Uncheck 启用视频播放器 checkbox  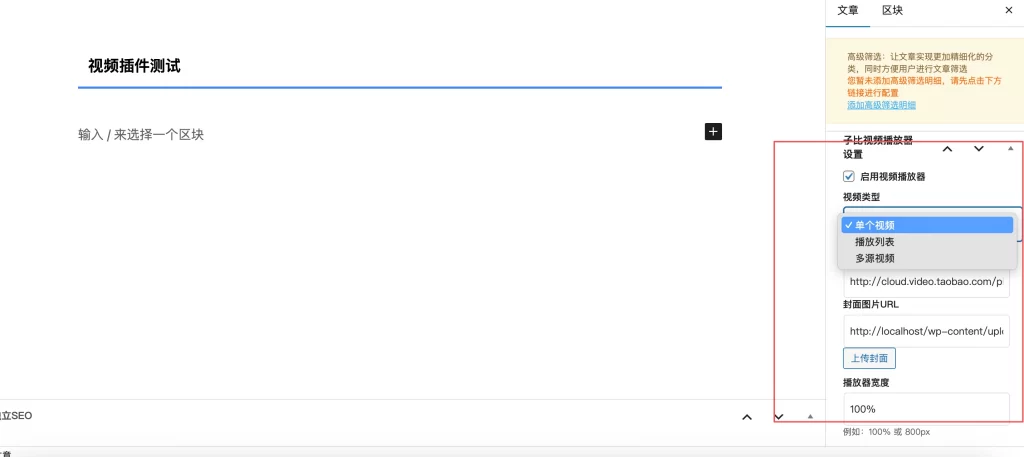click(849, 176)
